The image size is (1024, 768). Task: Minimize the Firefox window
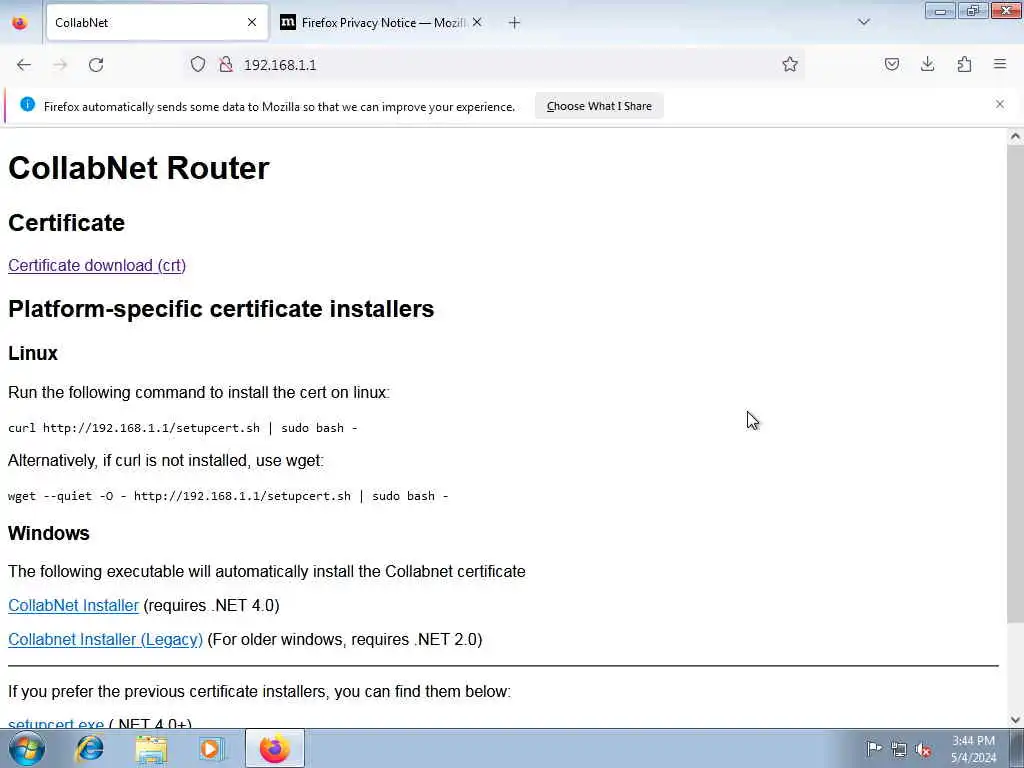pos(940,10)
